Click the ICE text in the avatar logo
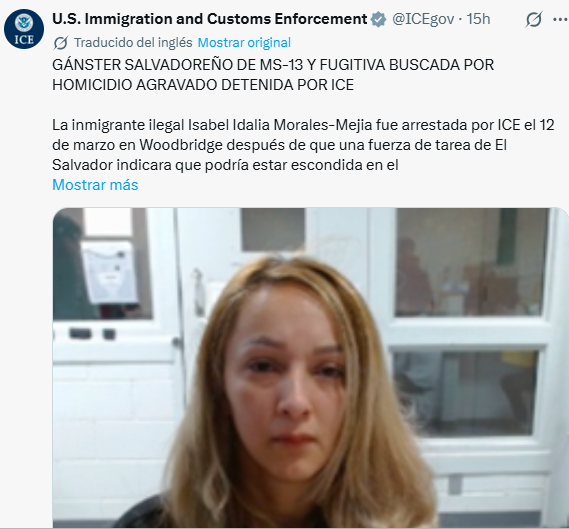569x529 pixels. pyautogui.click(x=24, y=39)
